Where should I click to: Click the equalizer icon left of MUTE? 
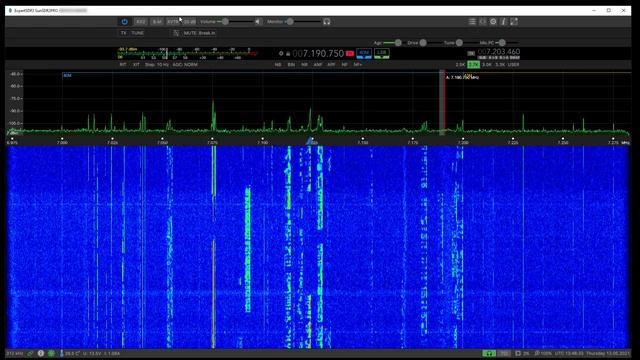click(x=176, y=33)
